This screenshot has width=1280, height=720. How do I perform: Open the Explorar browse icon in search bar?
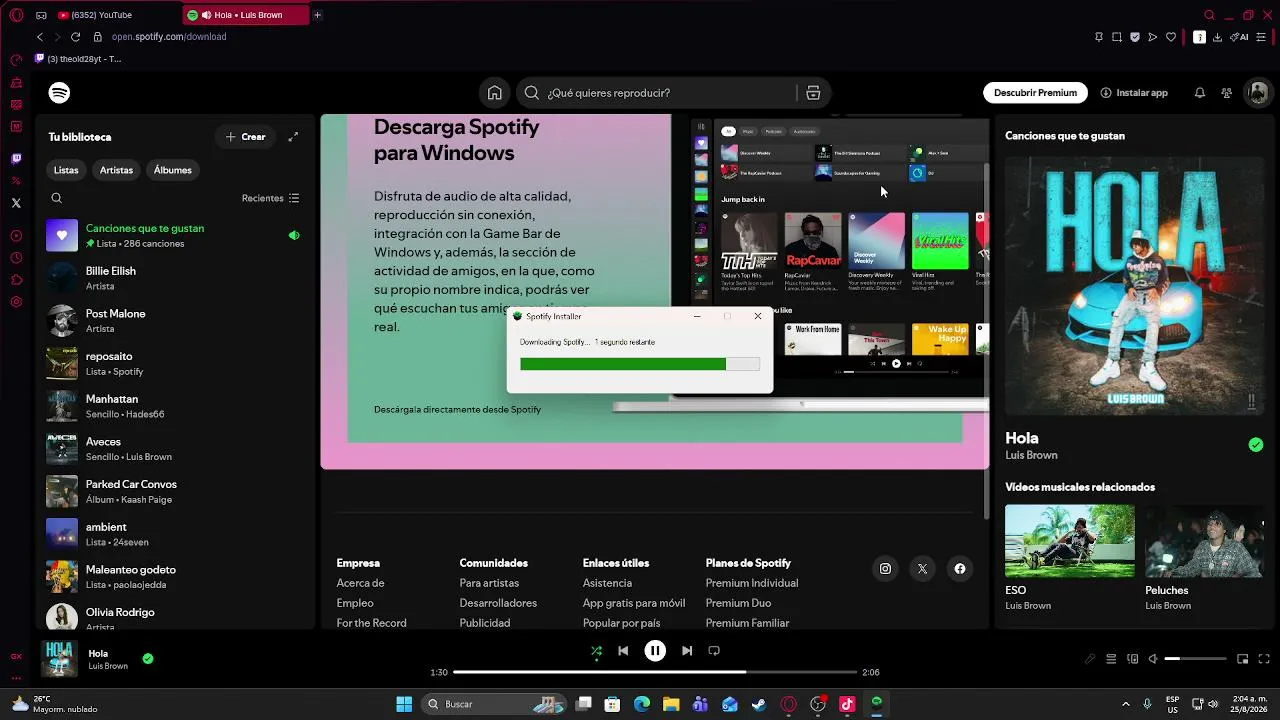pyautogui.click(x=813, y=93)
